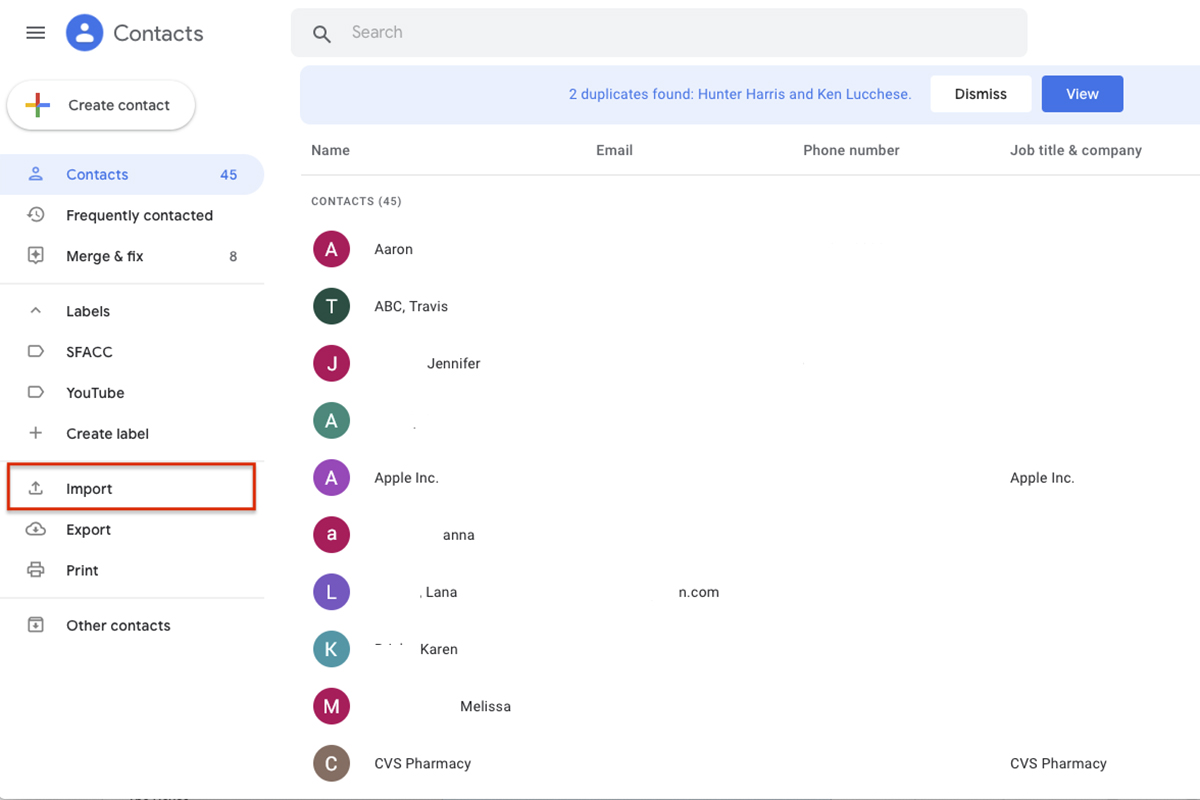
Task: Click the Import upload icon
Action: [36, 489]
